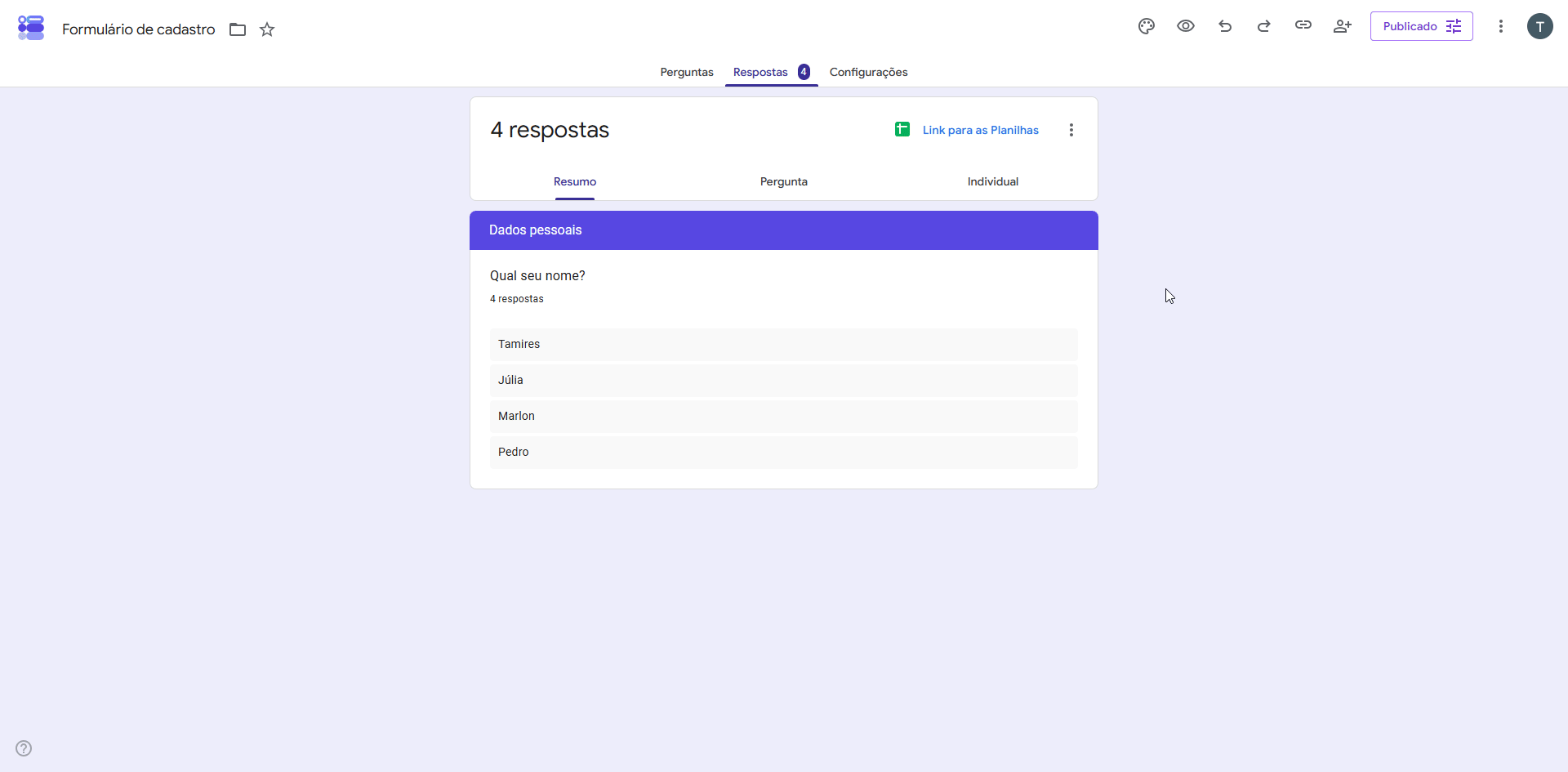This screenshot has width=1568, height=772.
Task: Open the account avatar T
Action: point(1540,26)
